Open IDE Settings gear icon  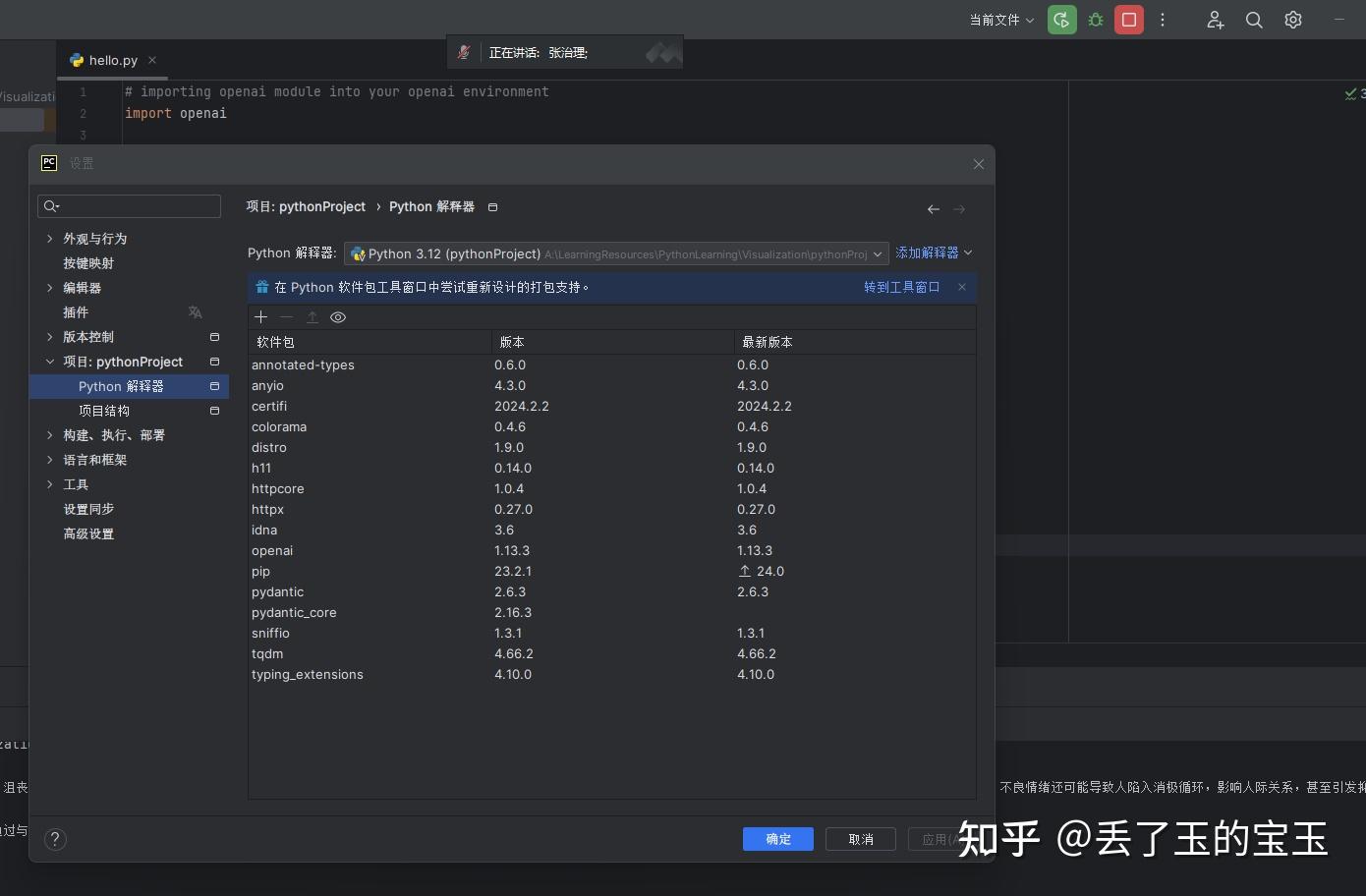[x=1293, y=20]
